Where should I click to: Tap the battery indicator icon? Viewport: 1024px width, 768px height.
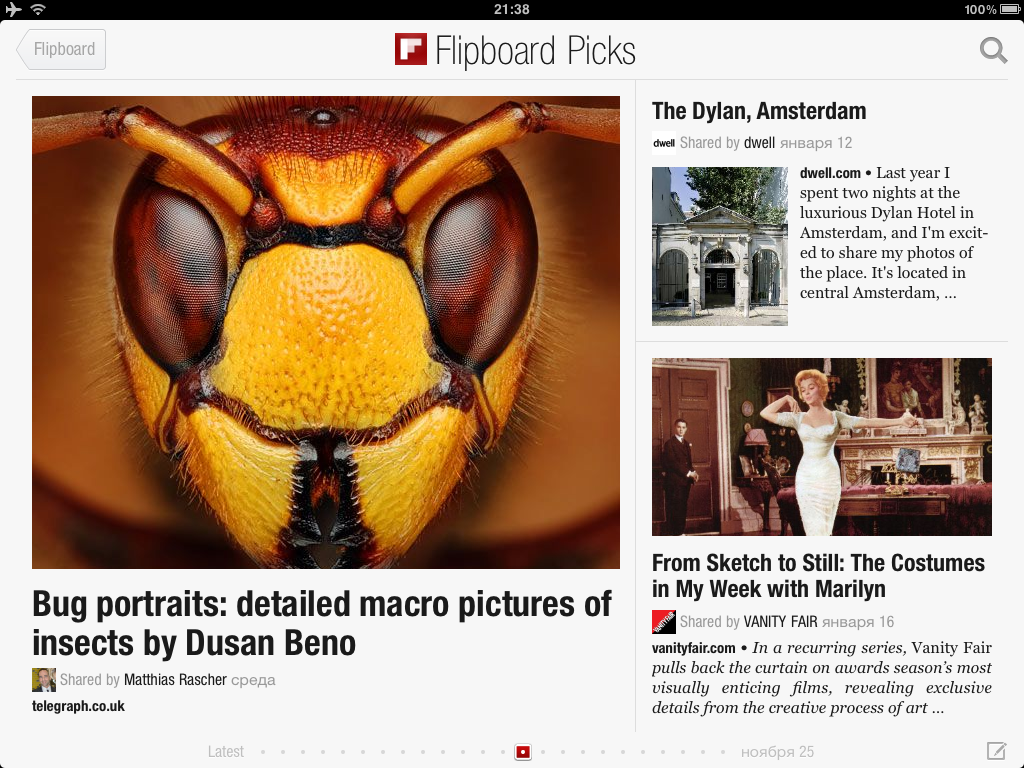click(1008, 9)
